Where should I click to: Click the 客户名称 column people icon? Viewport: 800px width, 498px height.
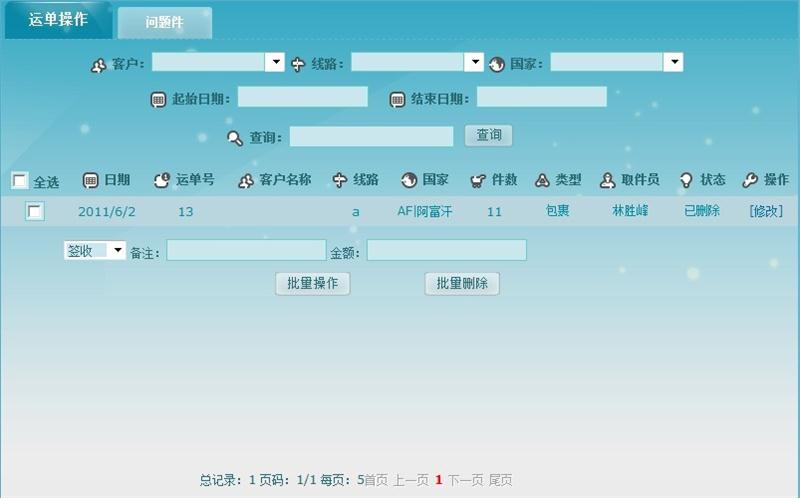pyautogui.click(x=246, y=180)
